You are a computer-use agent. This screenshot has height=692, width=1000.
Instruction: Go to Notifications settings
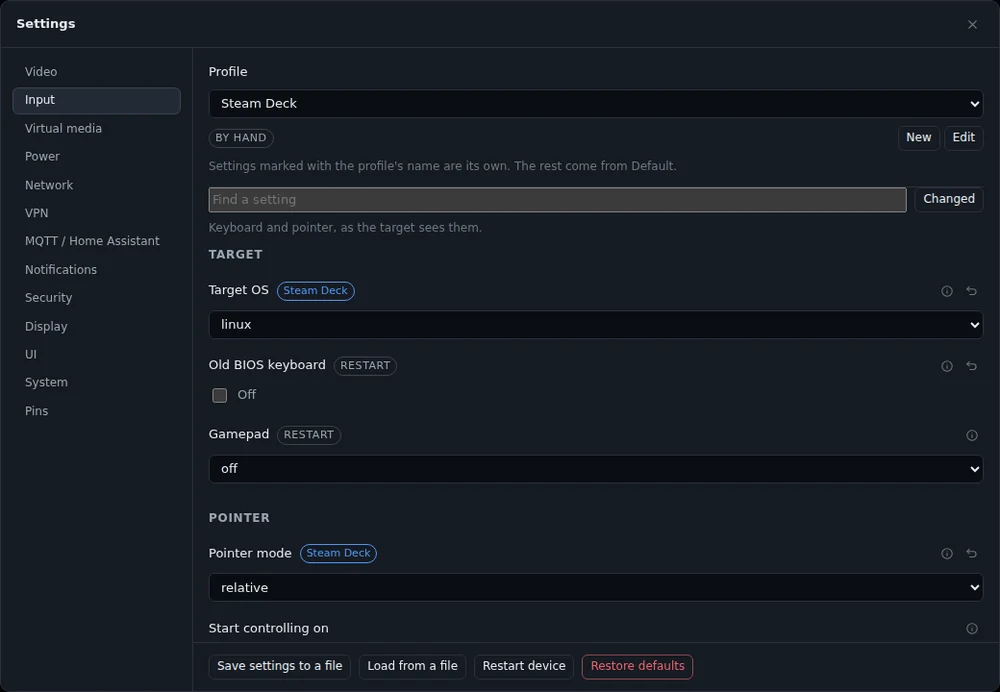point(96,270)
